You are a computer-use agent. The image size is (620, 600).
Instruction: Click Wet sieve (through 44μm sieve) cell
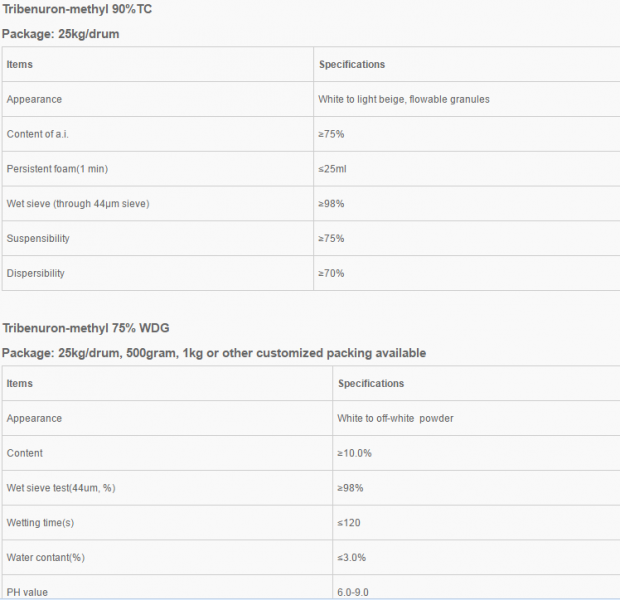click(x=157, y=204)
